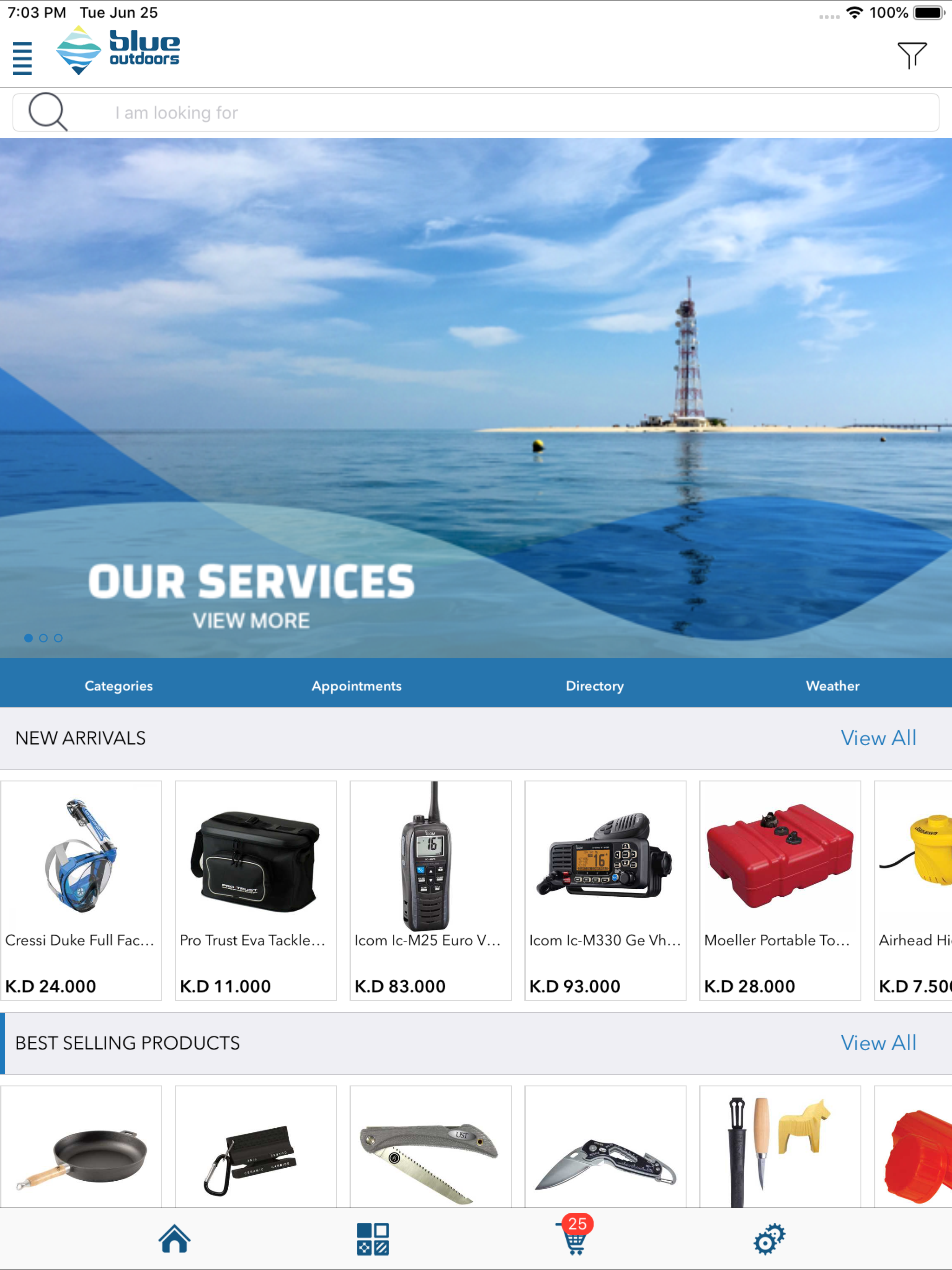Tap the 'Pro Trust Eva Tackle…' title
The image size is (952, 1270).
click(x=252, y=940)
